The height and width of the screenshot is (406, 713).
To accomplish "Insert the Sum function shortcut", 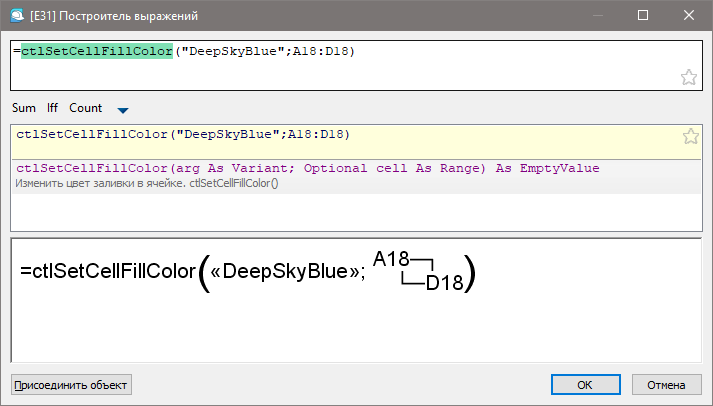I will point(24,108).
